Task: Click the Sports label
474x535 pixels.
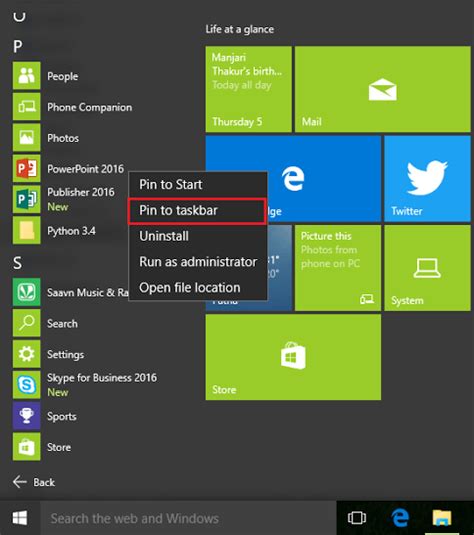Action: point(62,417)
